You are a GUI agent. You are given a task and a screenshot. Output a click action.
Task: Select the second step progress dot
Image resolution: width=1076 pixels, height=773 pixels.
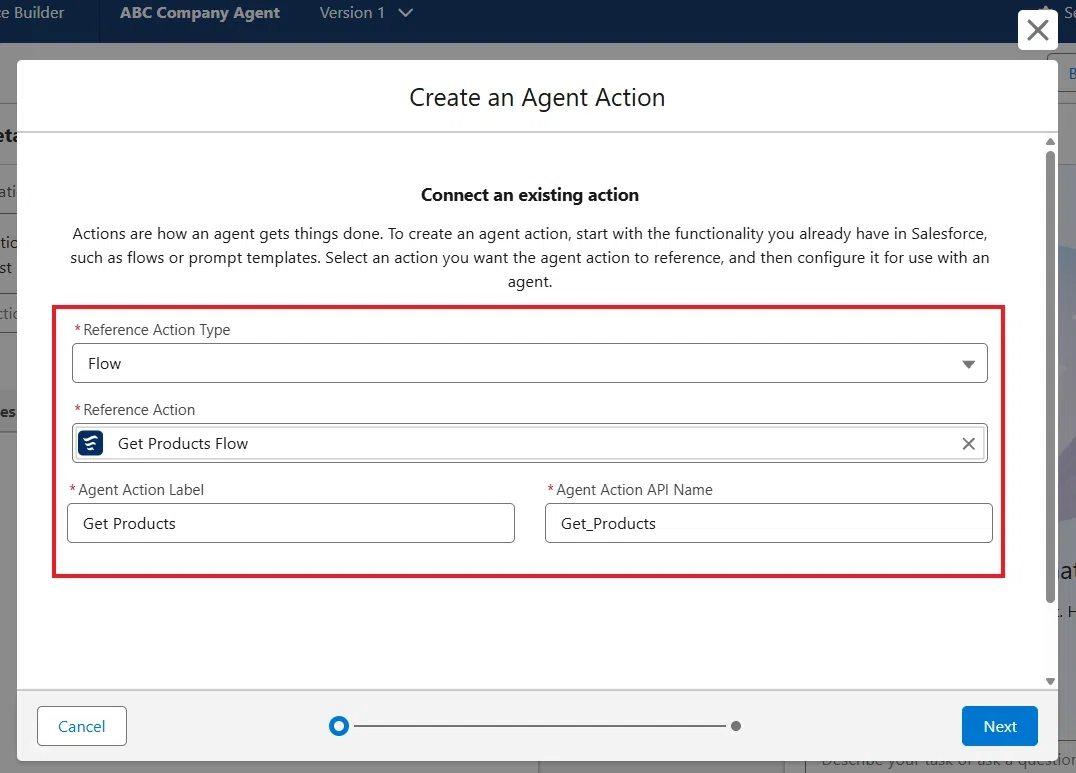pos(736,726)
